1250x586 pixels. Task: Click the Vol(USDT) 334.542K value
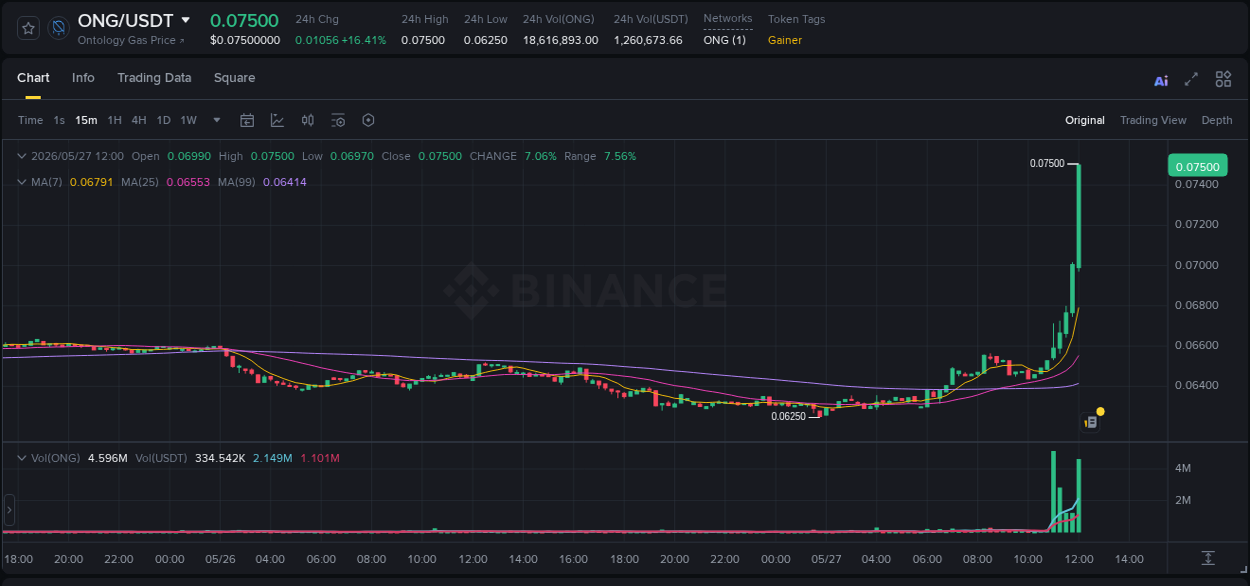click(x=218, y=458)
